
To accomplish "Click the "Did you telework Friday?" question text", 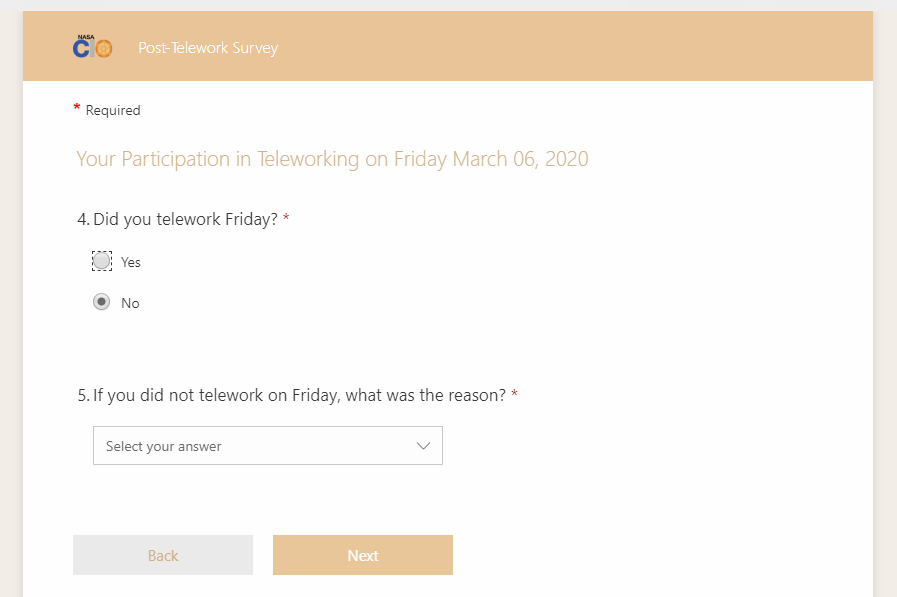I will click(x=185, y=219).
